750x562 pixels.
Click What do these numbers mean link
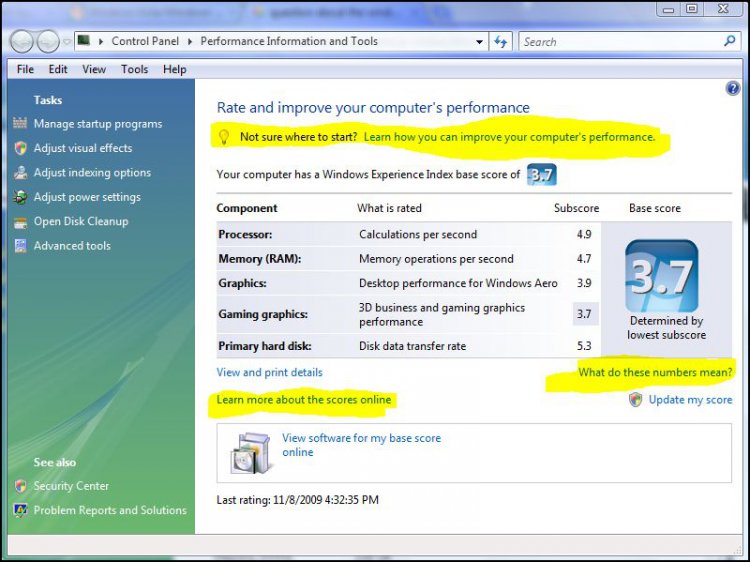point(655,372)
